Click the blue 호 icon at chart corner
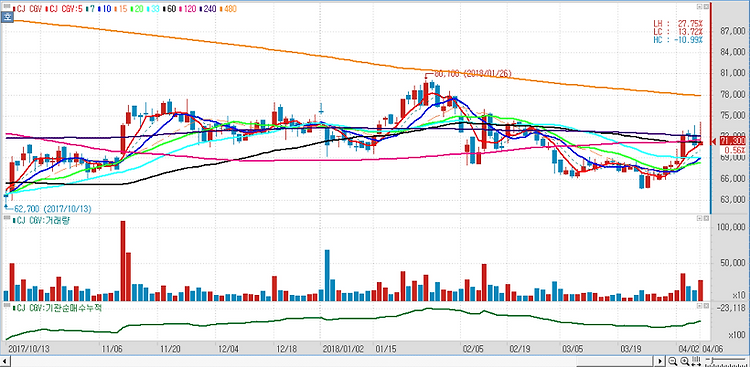 (7, 17)
